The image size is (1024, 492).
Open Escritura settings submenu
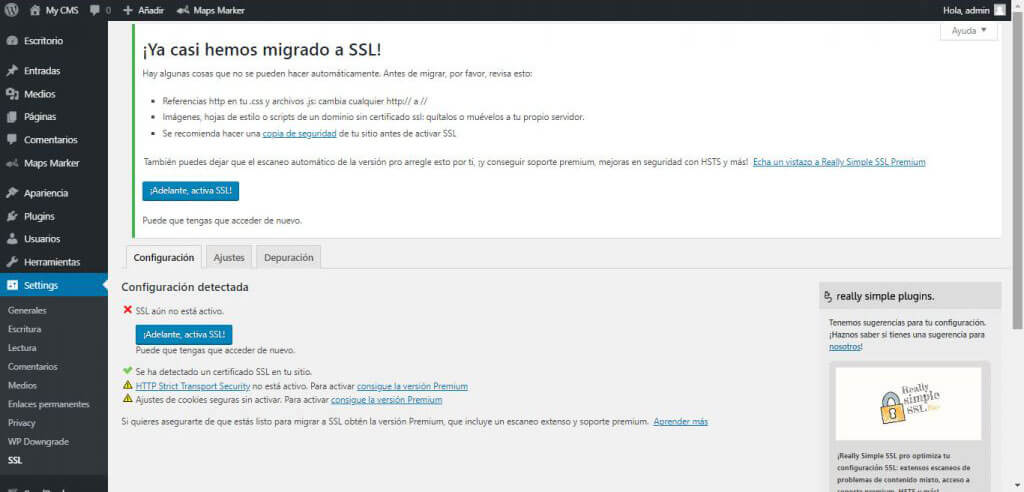coord(25,329)
